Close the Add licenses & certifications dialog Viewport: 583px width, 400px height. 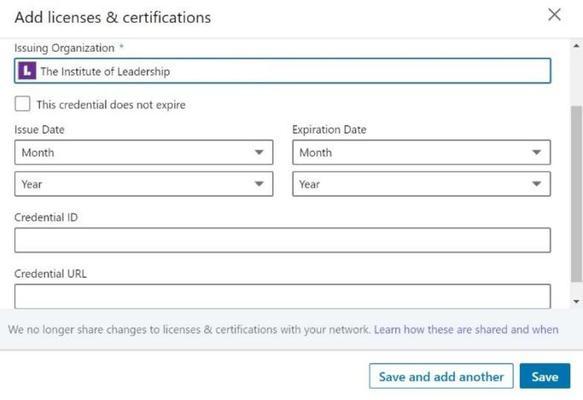pos(554,15)
